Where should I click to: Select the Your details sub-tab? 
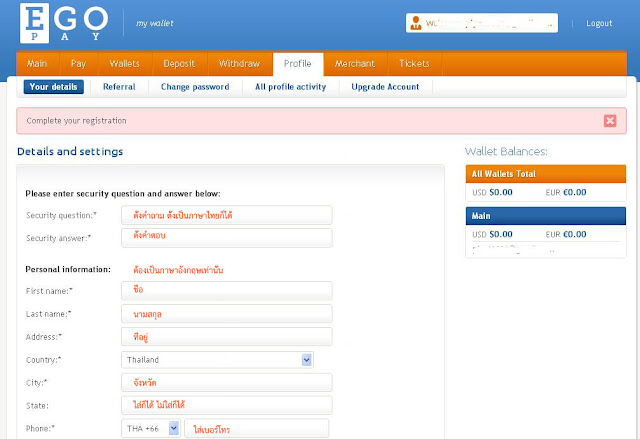coord(53,87)
